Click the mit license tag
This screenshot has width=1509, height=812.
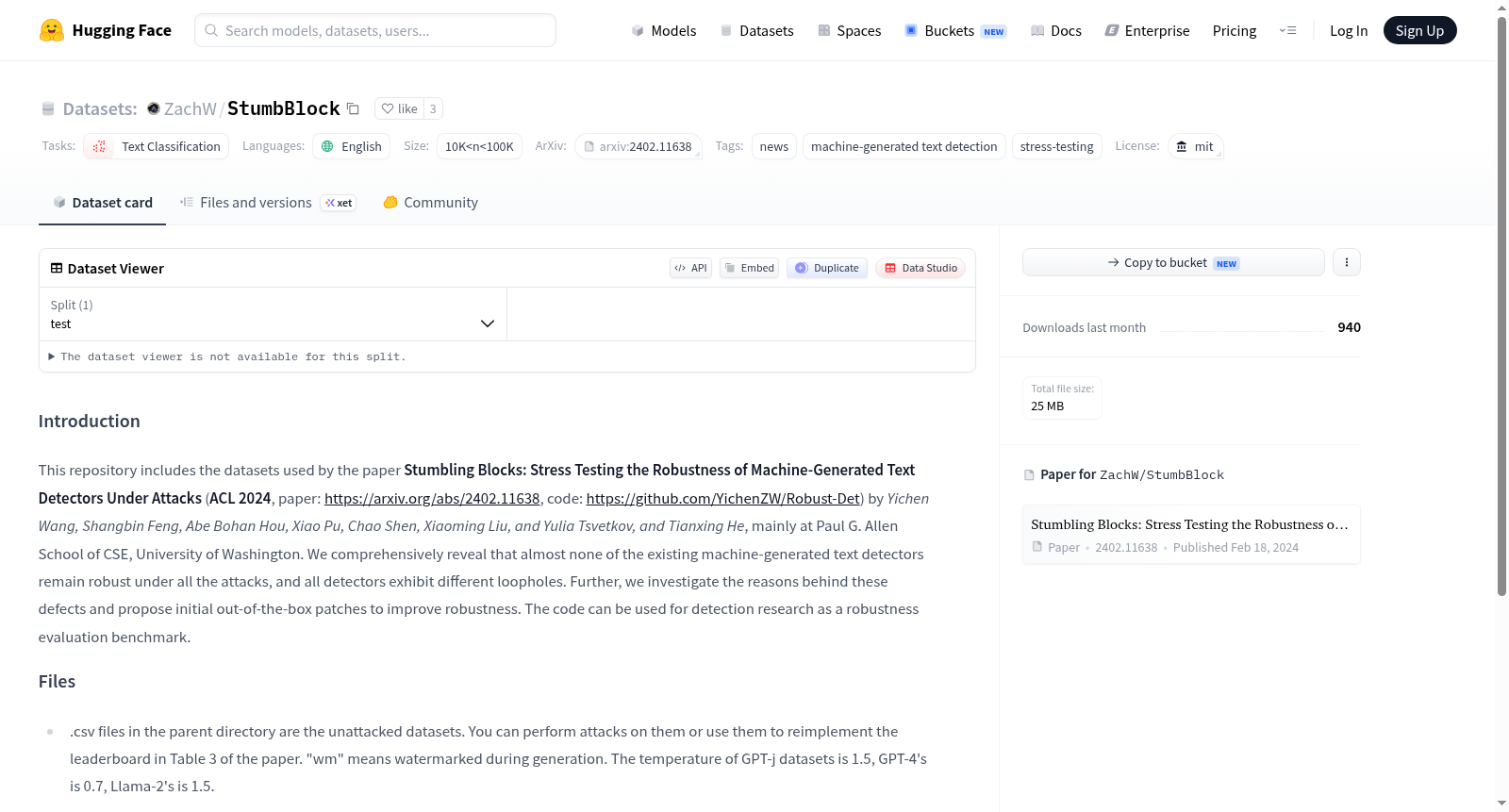click(1195, 146)
